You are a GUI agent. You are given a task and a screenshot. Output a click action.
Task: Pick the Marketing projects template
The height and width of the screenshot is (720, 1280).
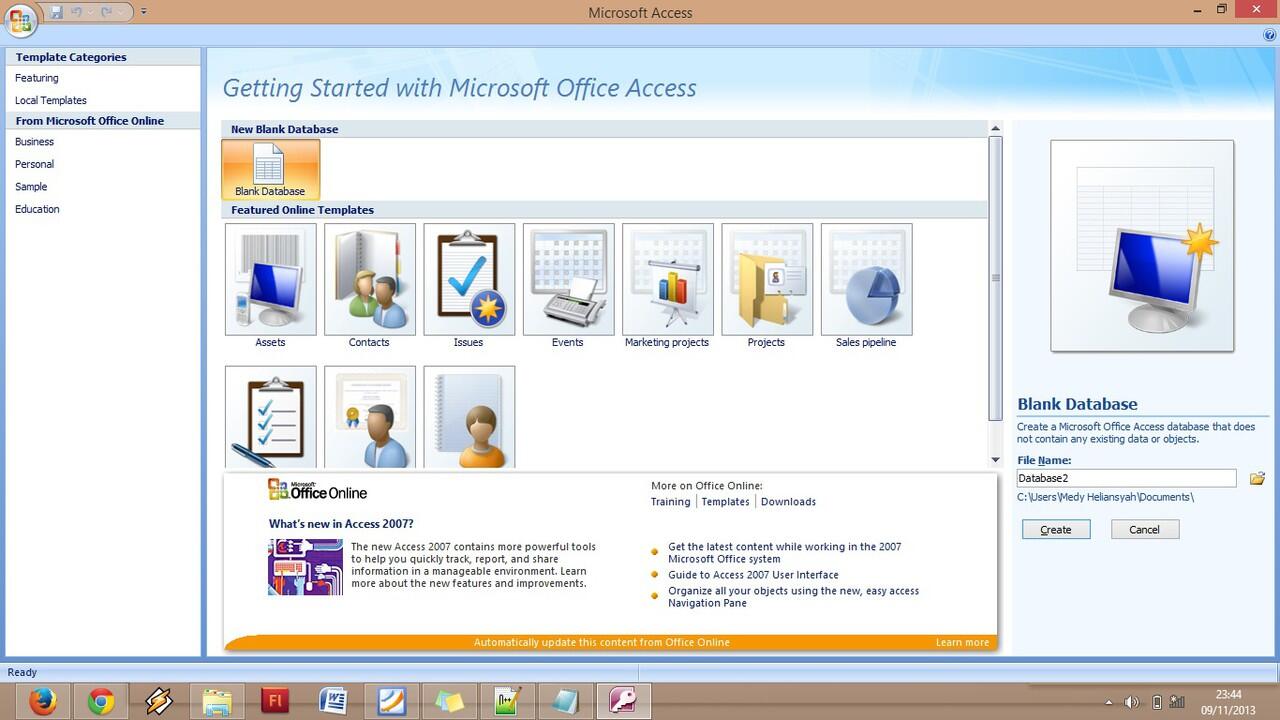667,280
